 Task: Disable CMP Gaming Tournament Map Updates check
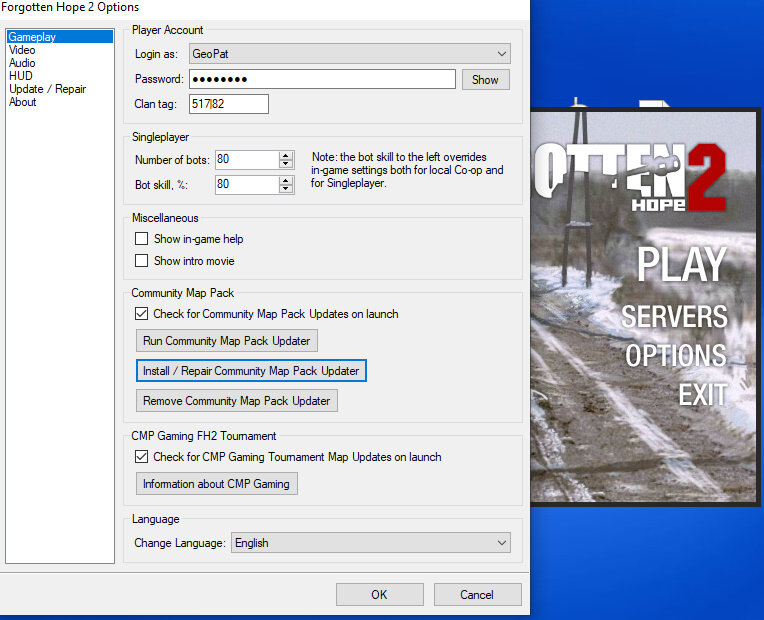(142, 457)
